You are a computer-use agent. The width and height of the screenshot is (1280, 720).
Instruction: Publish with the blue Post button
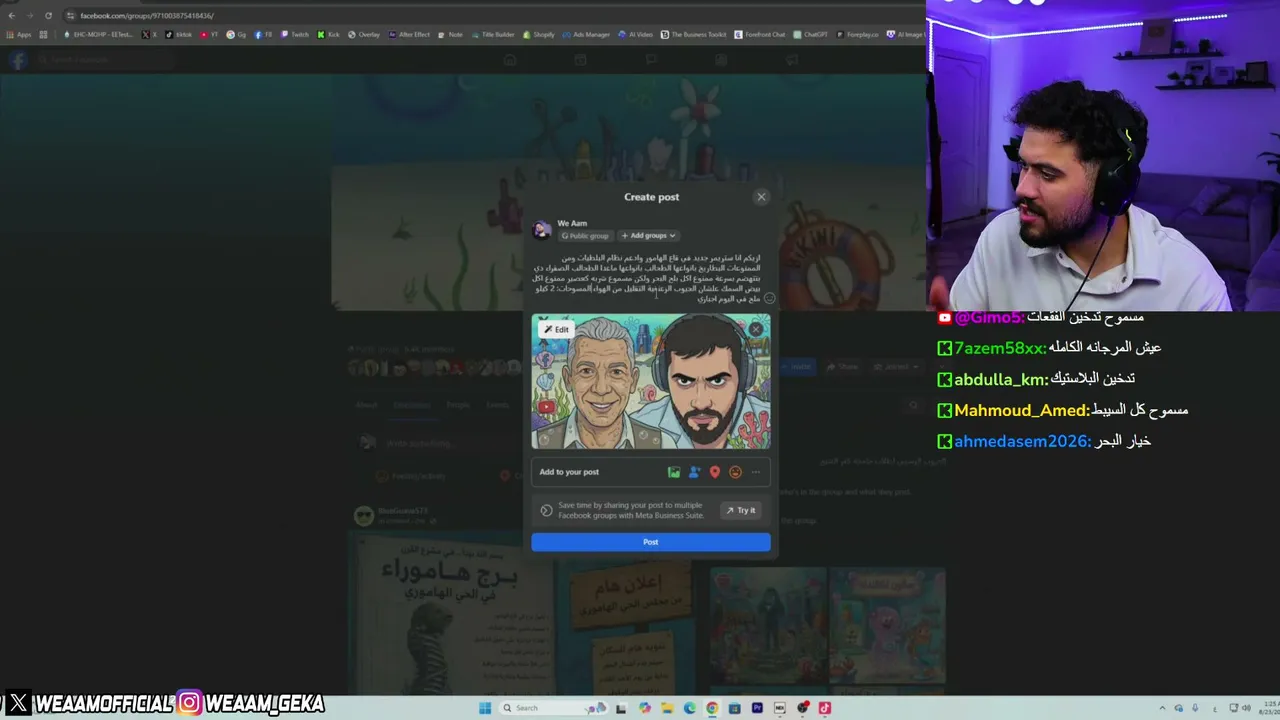(x=651, y=542)
